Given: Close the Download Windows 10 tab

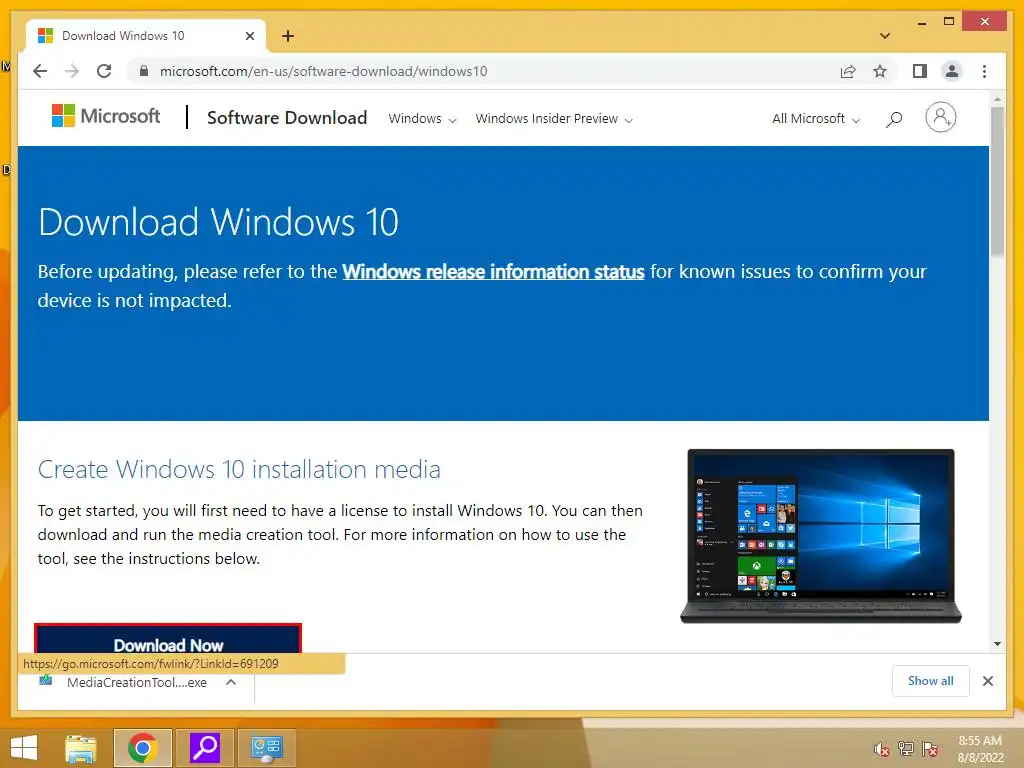Looking at the screenshot, I should (x=249, y=36).
